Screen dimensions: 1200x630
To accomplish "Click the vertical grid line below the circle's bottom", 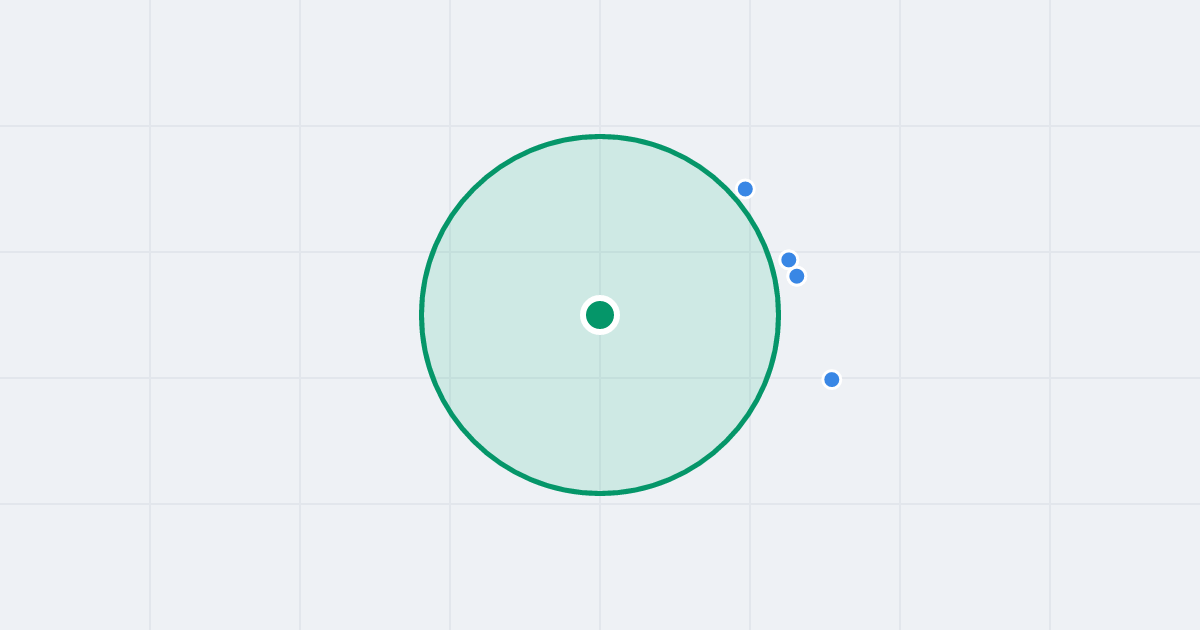I will [x=600, y=562].
